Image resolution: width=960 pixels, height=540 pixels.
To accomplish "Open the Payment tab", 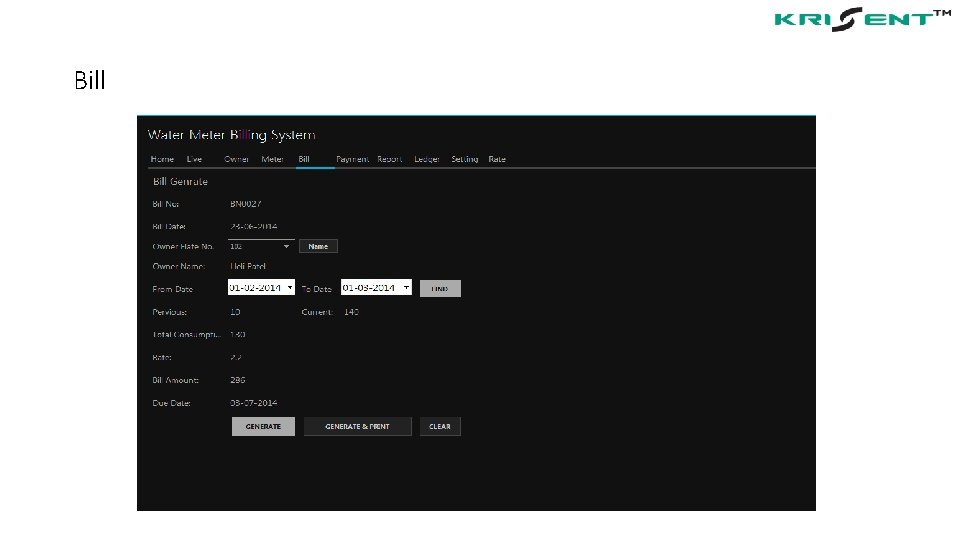I will click(352, 159).
